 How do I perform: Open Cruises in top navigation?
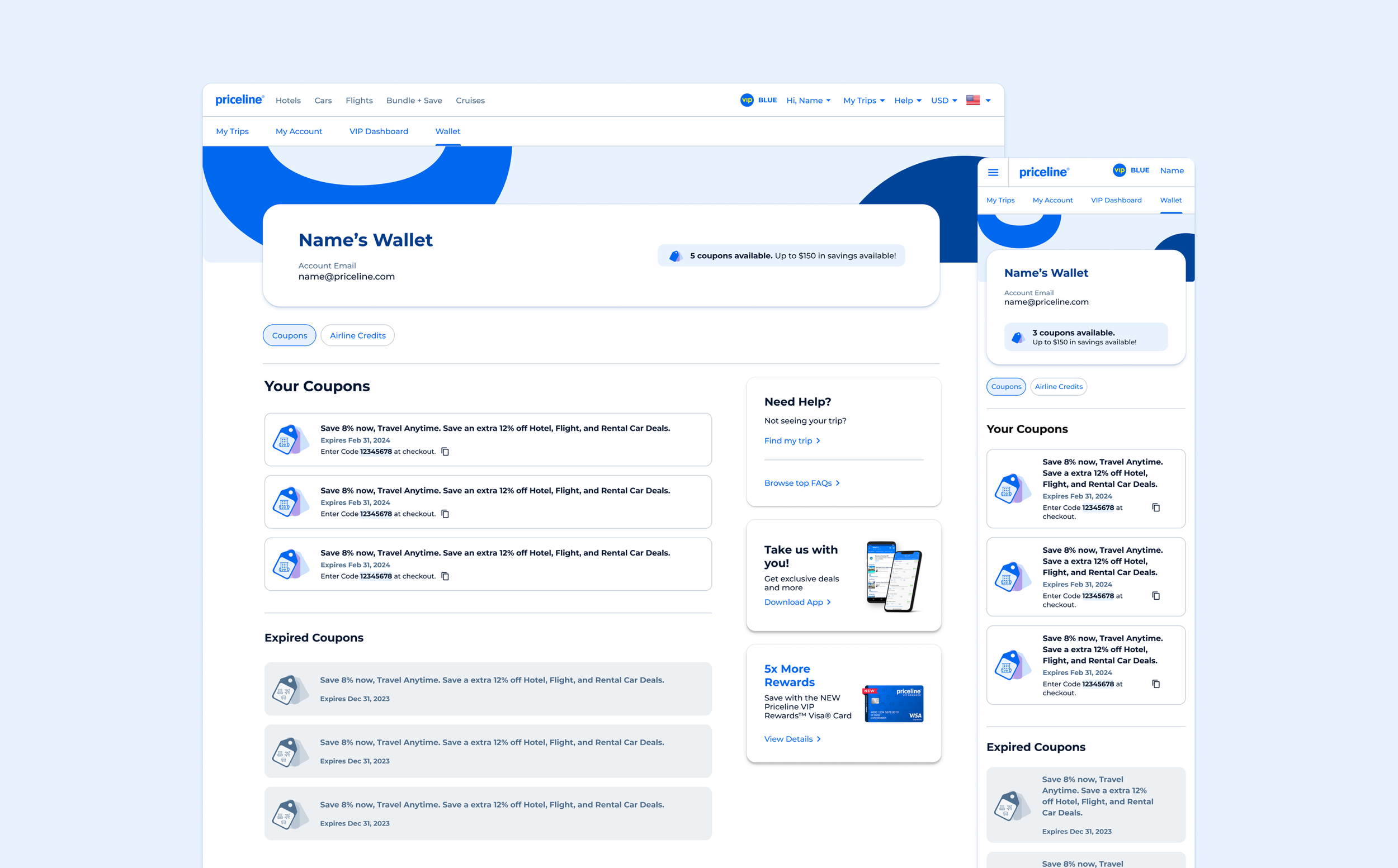pyautogui.click(x=470, y=101)
